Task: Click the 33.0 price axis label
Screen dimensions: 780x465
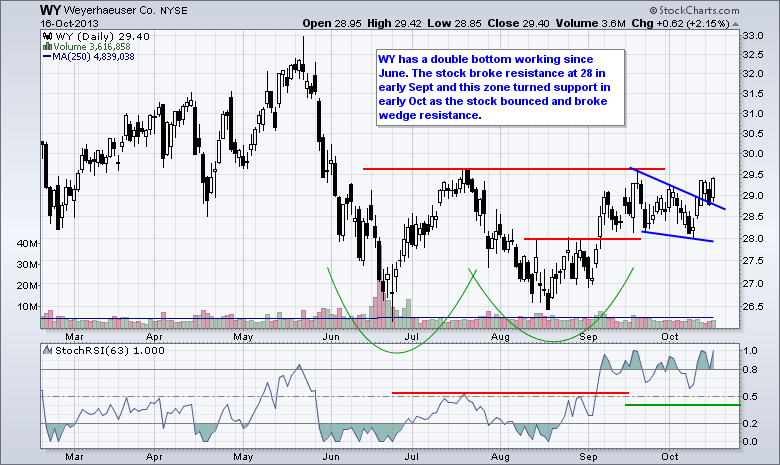Action: pyautogui.click(x=753, y=36)
